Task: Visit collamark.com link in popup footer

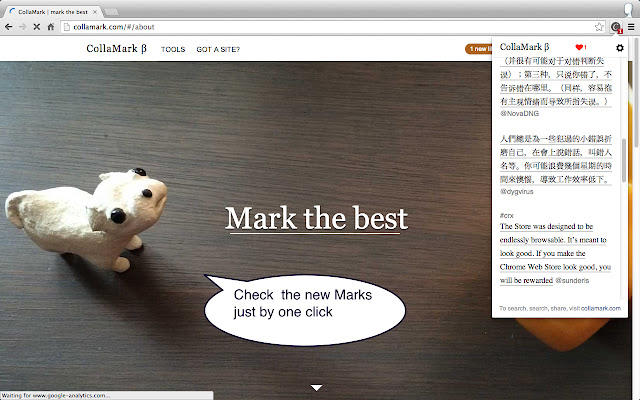Action: pyautogui.click(x=600, y=309)
